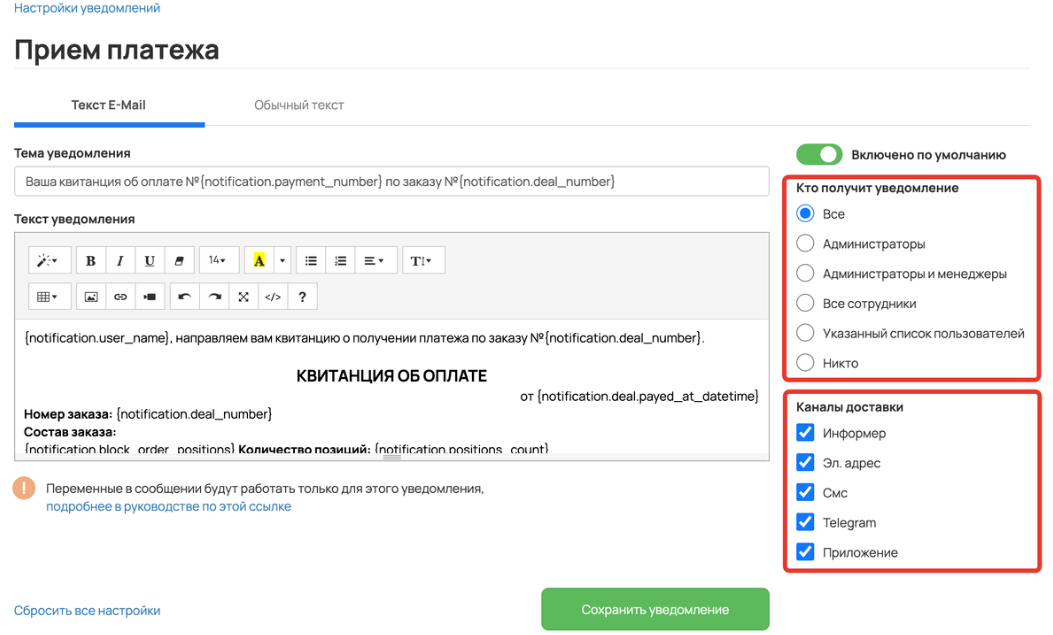
Task: Apply the yellow highlight text color
Action: click(259, 260)
